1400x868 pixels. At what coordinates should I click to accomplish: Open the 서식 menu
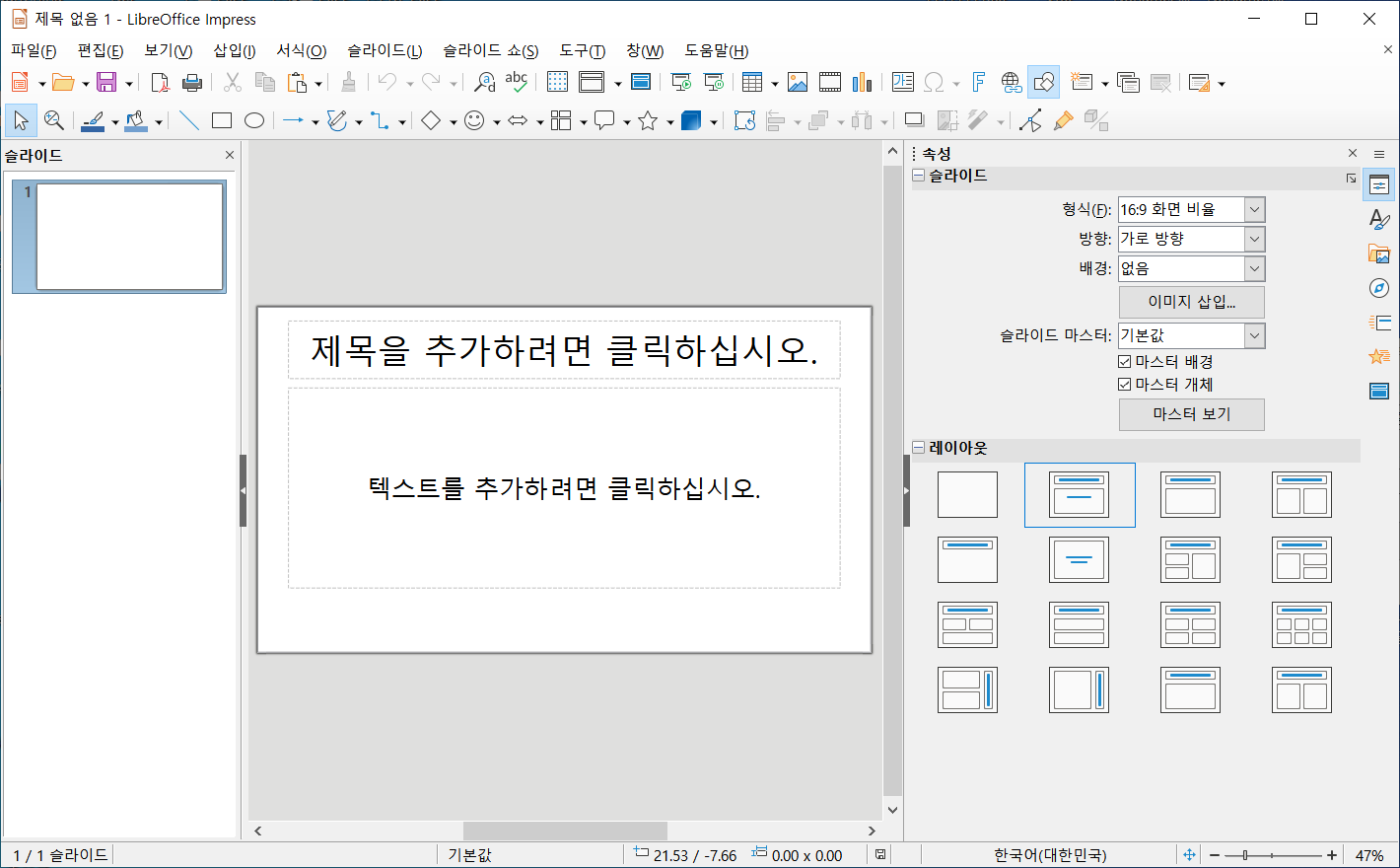point(301,50)
